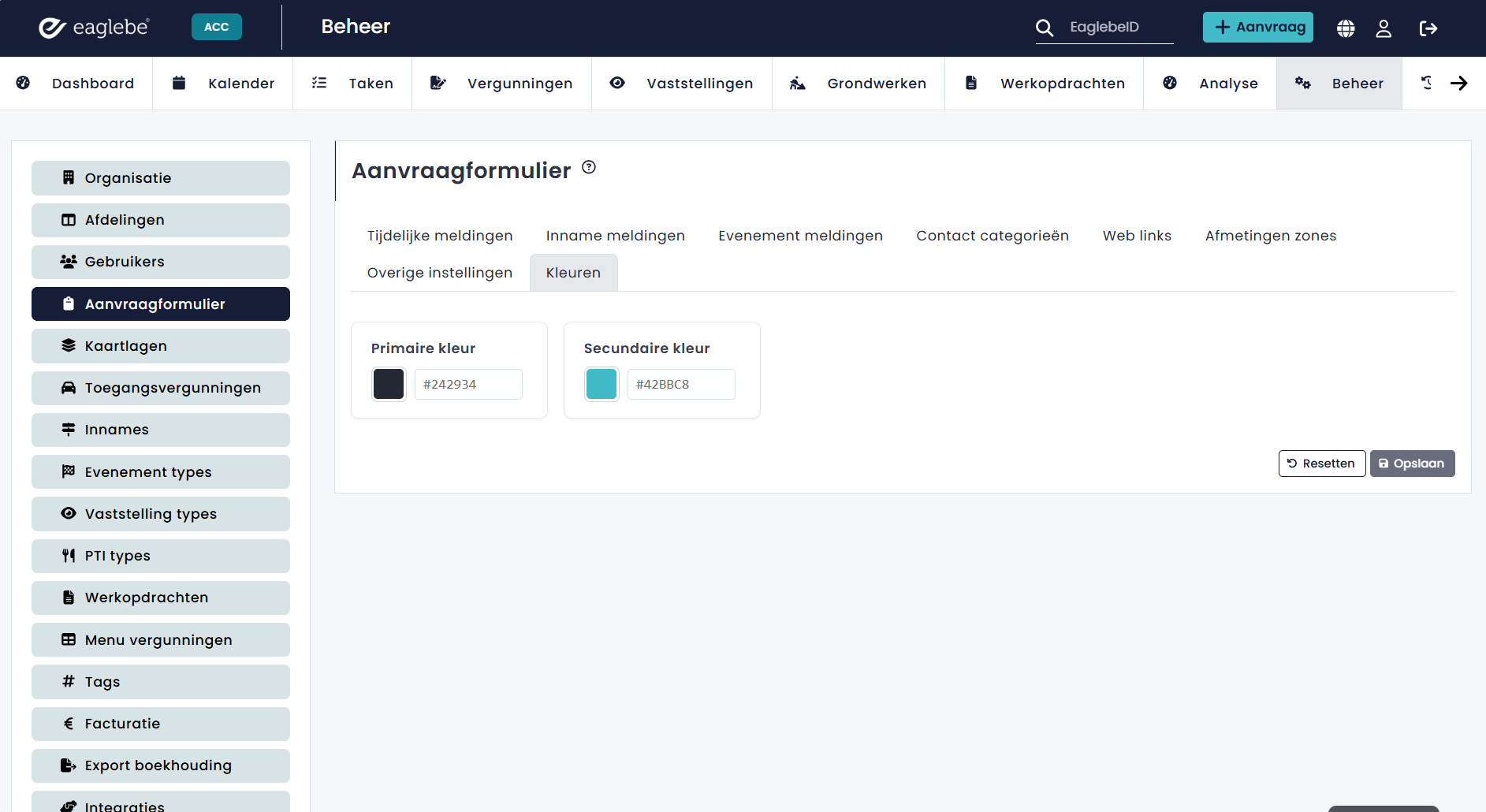Click the Analyse chart icon
Screen dimensions: 1486x812
1170,83
